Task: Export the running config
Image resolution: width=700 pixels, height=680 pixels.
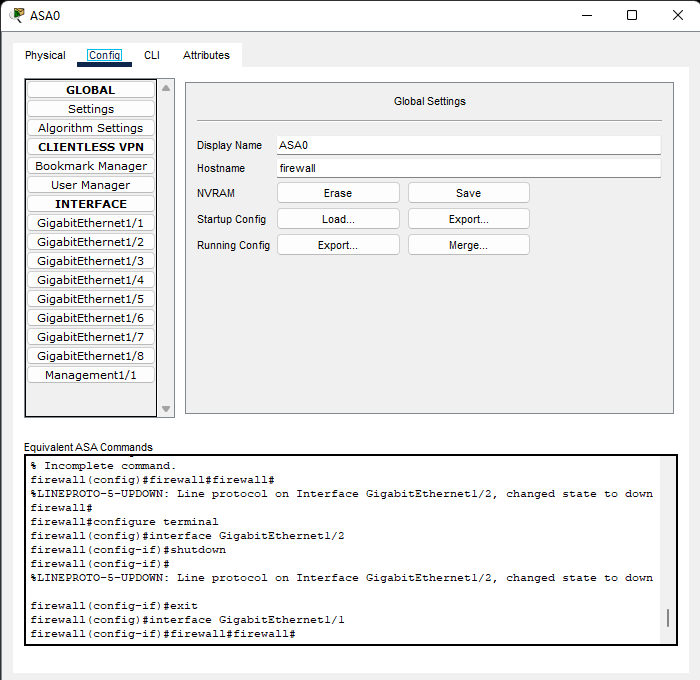Action: click(x=338, y=245)
